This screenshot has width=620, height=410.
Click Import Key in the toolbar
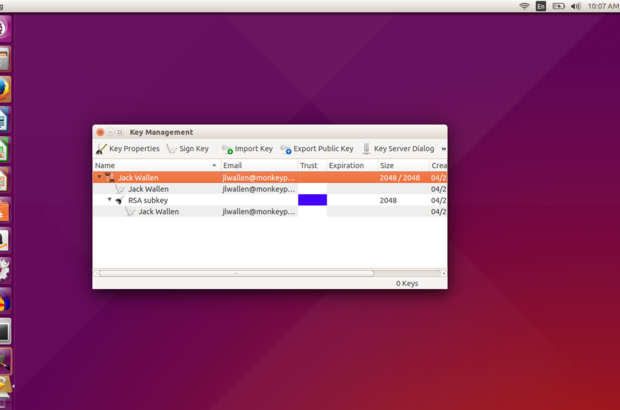coord(247,149)
